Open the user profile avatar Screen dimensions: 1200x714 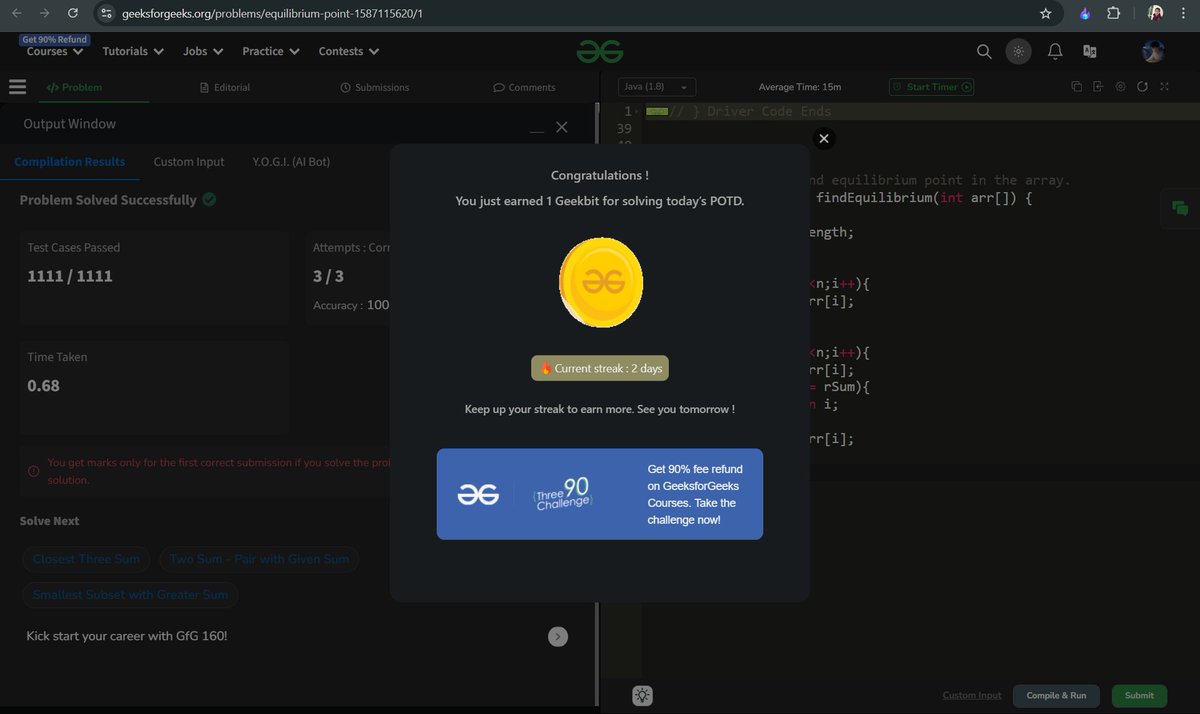point(1153,51)
